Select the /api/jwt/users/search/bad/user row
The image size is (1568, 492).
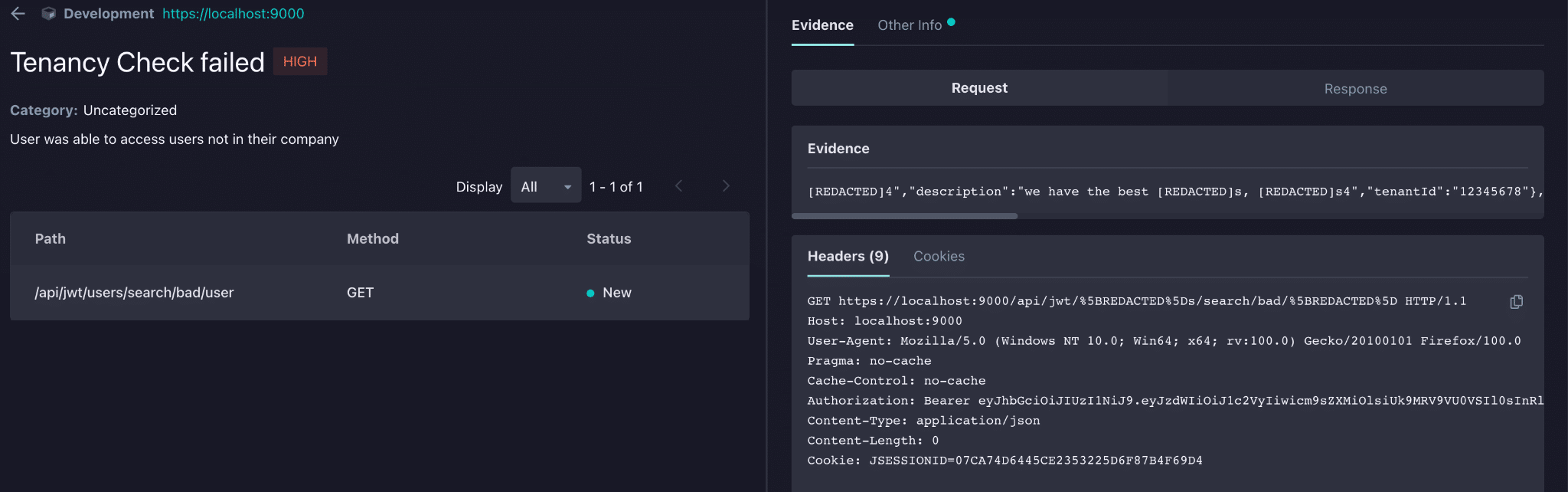(x=380, y=293)
